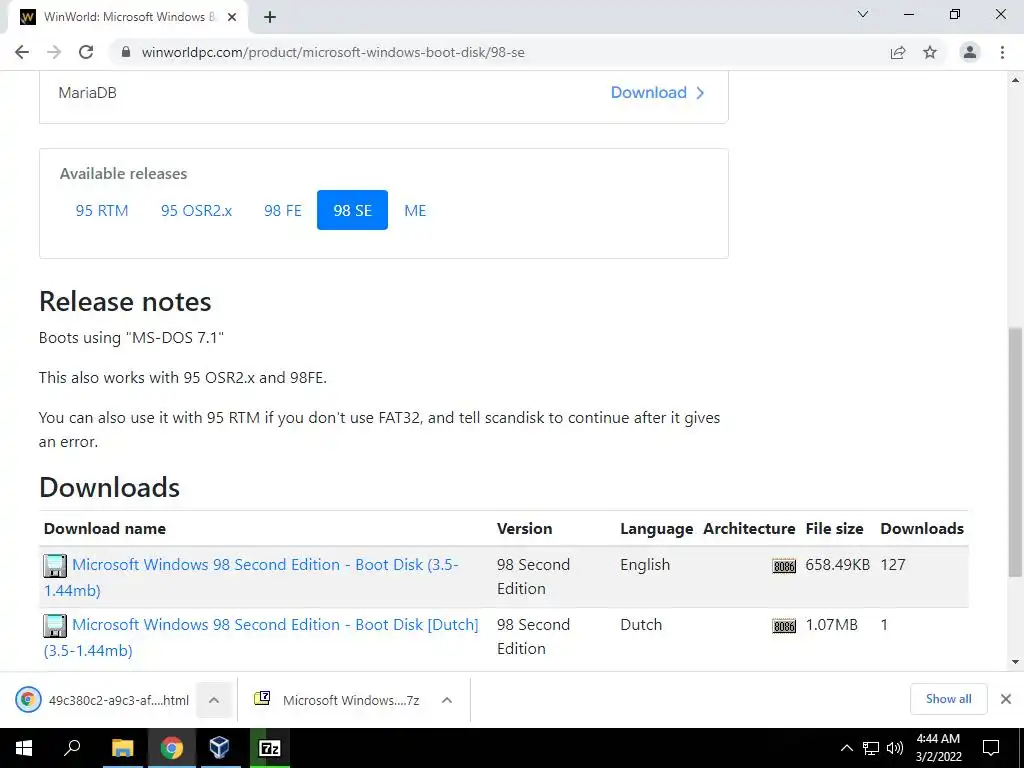The image size is (1024, 768).
Task: Reload the WinWorld page
Action: click(x=86, y=52)
